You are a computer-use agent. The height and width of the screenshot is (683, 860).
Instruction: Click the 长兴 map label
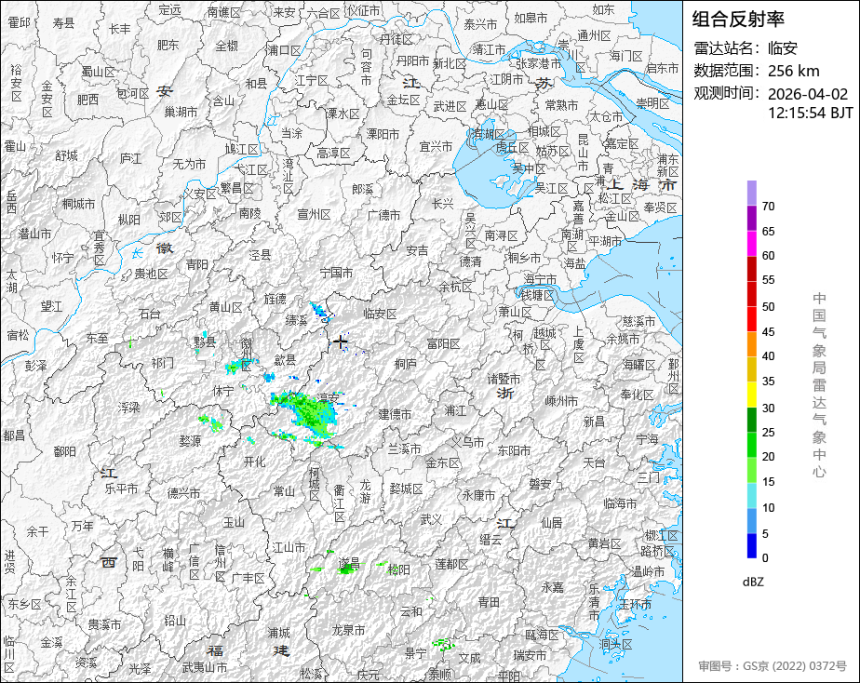[443, 204]
